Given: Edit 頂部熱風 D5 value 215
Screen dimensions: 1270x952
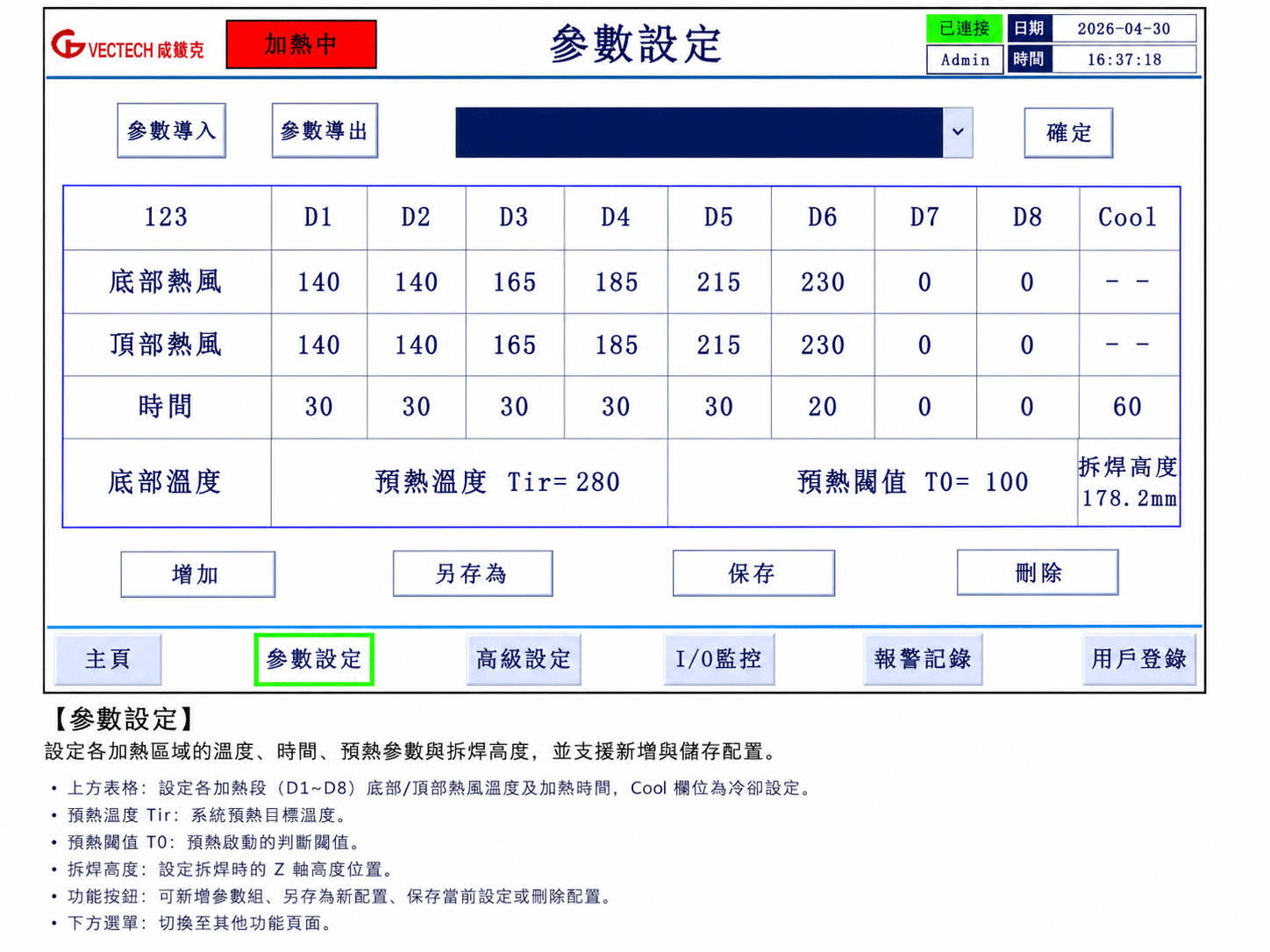Looking at the screenshot, I should point(719,345).
